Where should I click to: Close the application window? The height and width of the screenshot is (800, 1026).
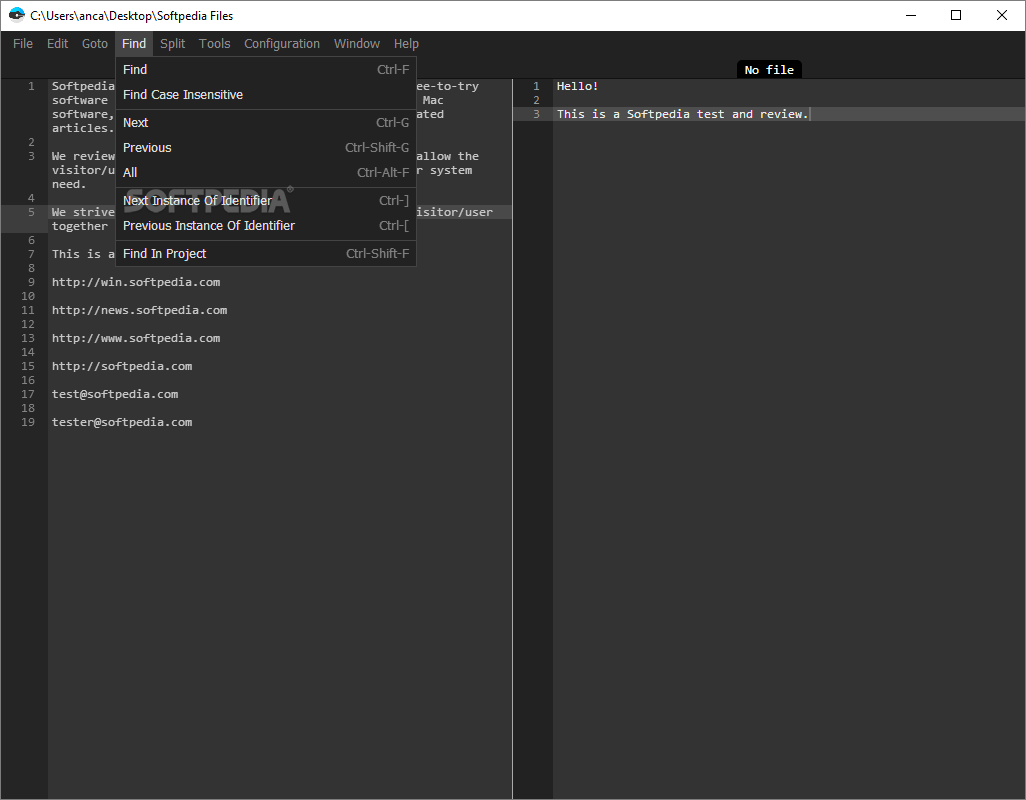[x=1002, y=15]
